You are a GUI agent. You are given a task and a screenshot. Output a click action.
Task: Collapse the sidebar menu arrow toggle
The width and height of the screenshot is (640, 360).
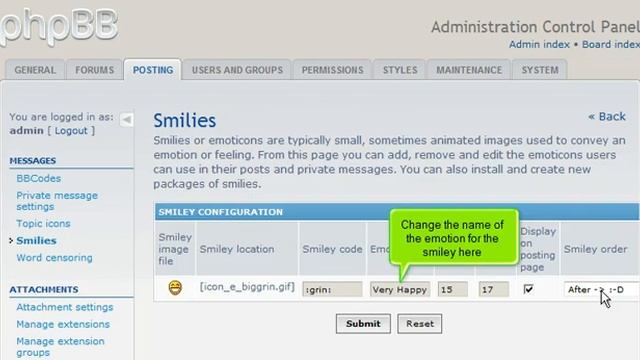[x=127, y=120]
